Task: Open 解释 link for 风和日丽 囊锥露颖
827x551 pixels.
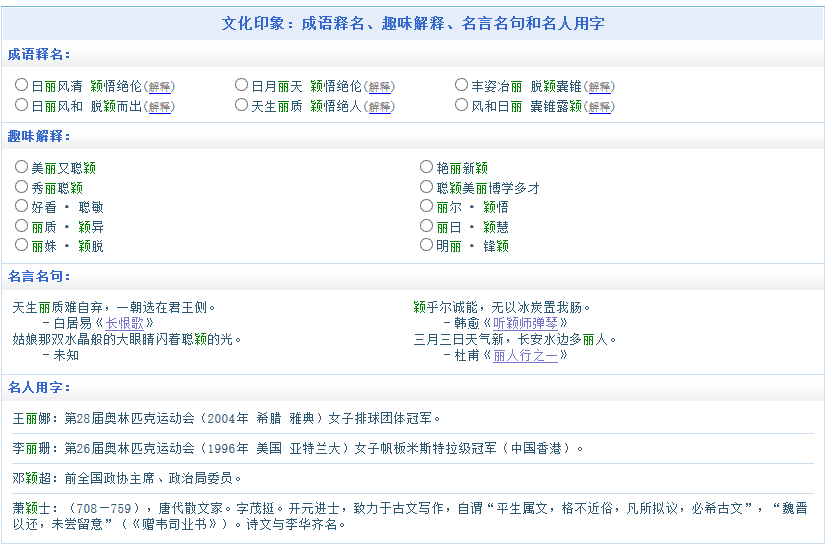Action: [x=600, y=106]
